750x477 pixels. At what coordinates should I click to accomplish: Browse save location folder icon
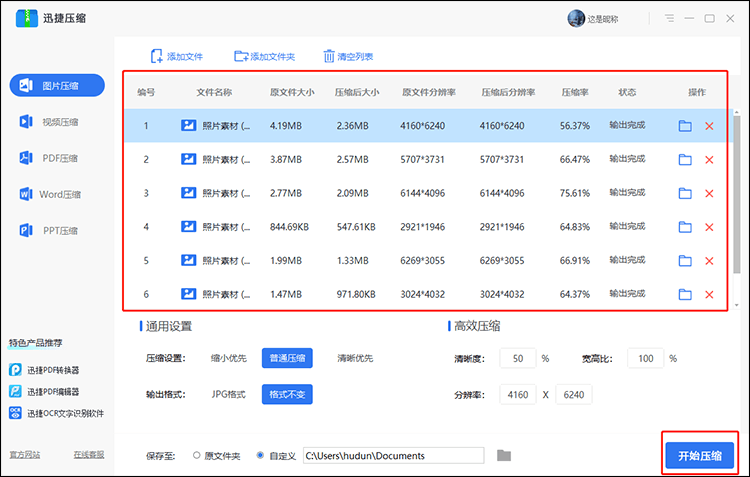[504, 456]
